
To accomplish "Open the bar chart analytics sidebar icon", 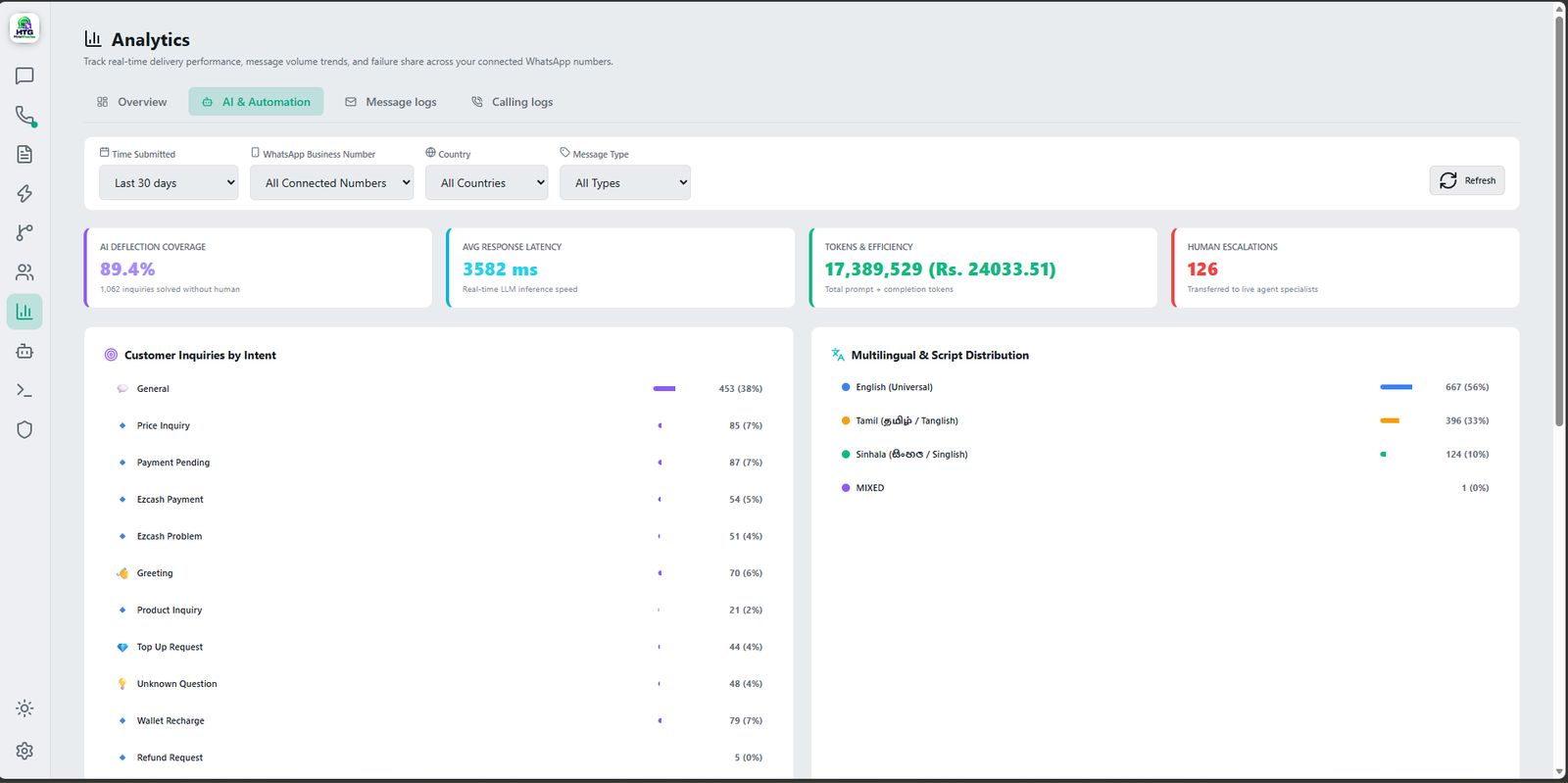I will tap(24, 312).
